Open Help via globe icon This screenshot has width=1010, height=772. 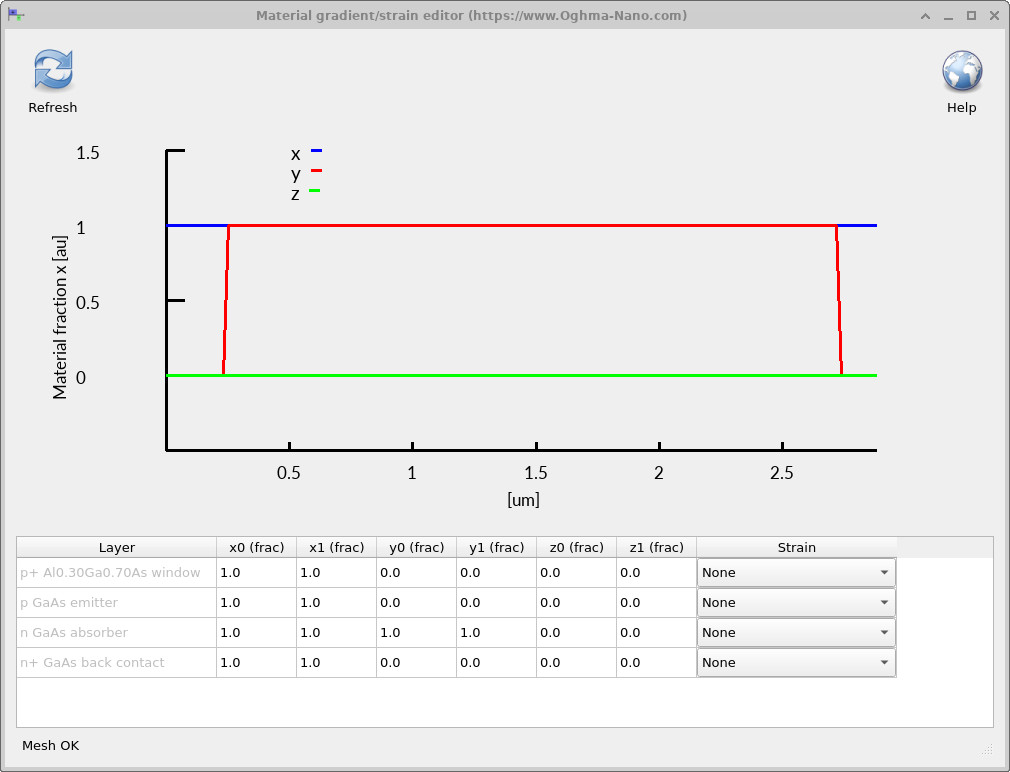point(962,71)
